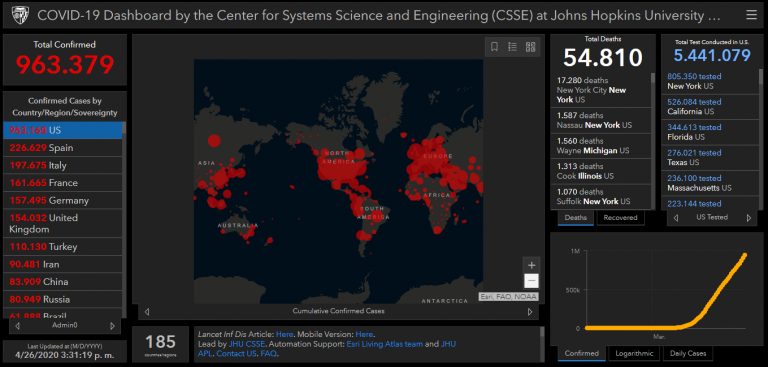Zoom in on the map

[531, 265]
